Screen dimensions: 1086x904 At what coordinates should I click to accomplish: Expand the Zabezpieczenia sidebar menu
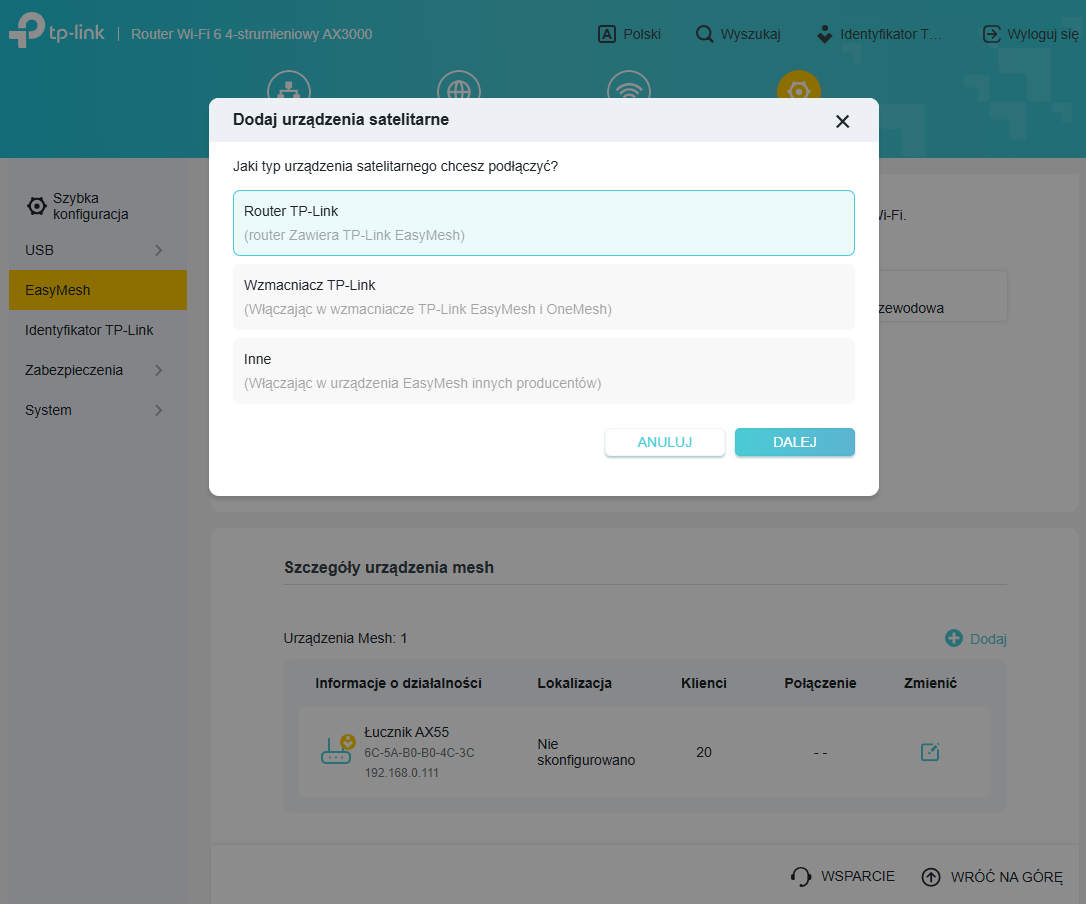tap(98, 370)
